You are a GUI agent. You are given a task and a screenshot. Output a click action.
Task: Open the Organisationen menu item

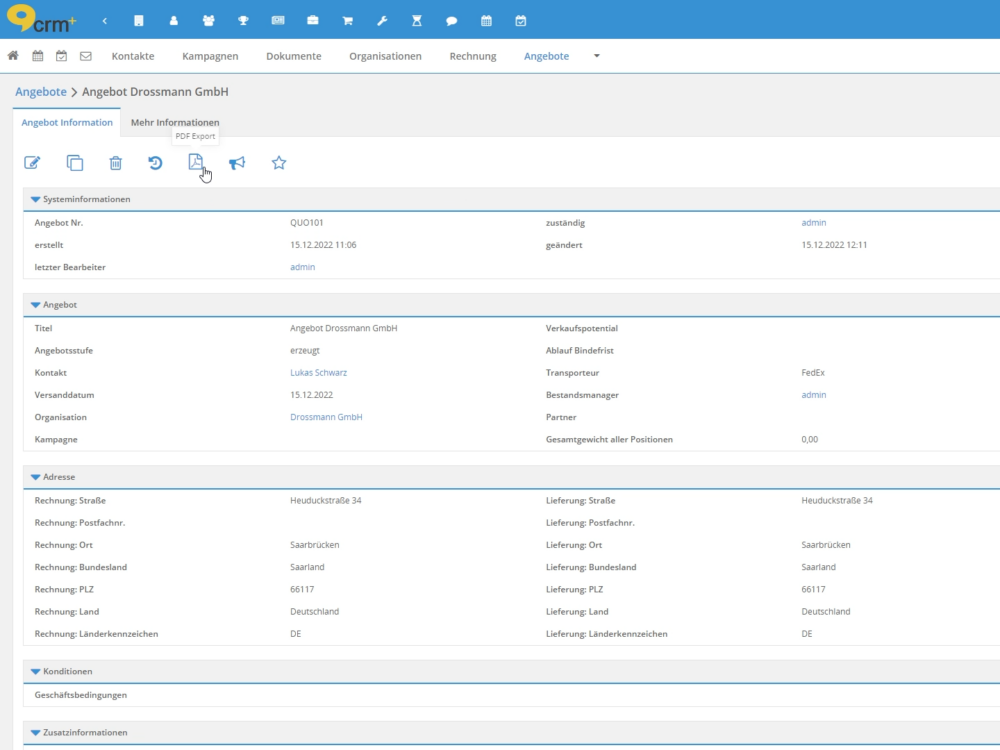pyautogui.click(x=385, y=56)
